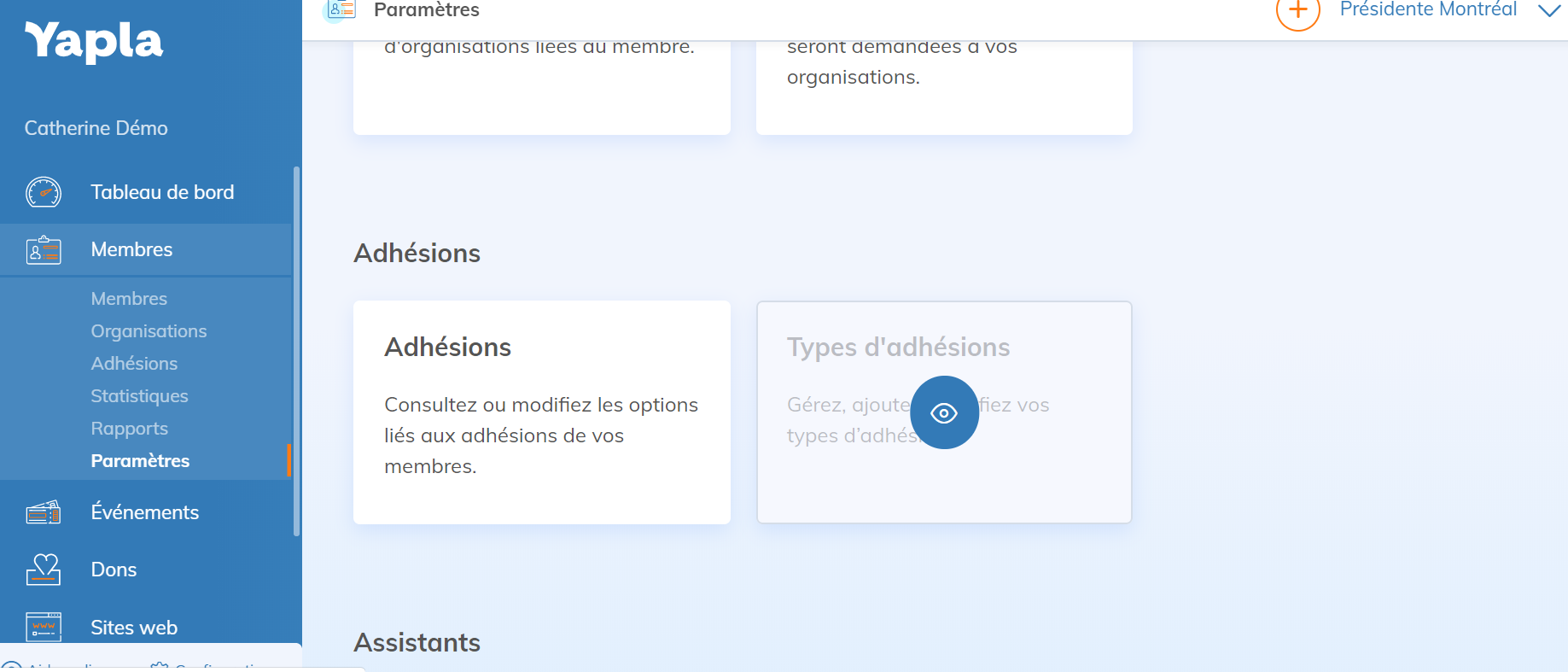Viewport: 1568px width, 672px height.
Task: Open the Organisations submenu item
Action: click(x=149, y=331)
